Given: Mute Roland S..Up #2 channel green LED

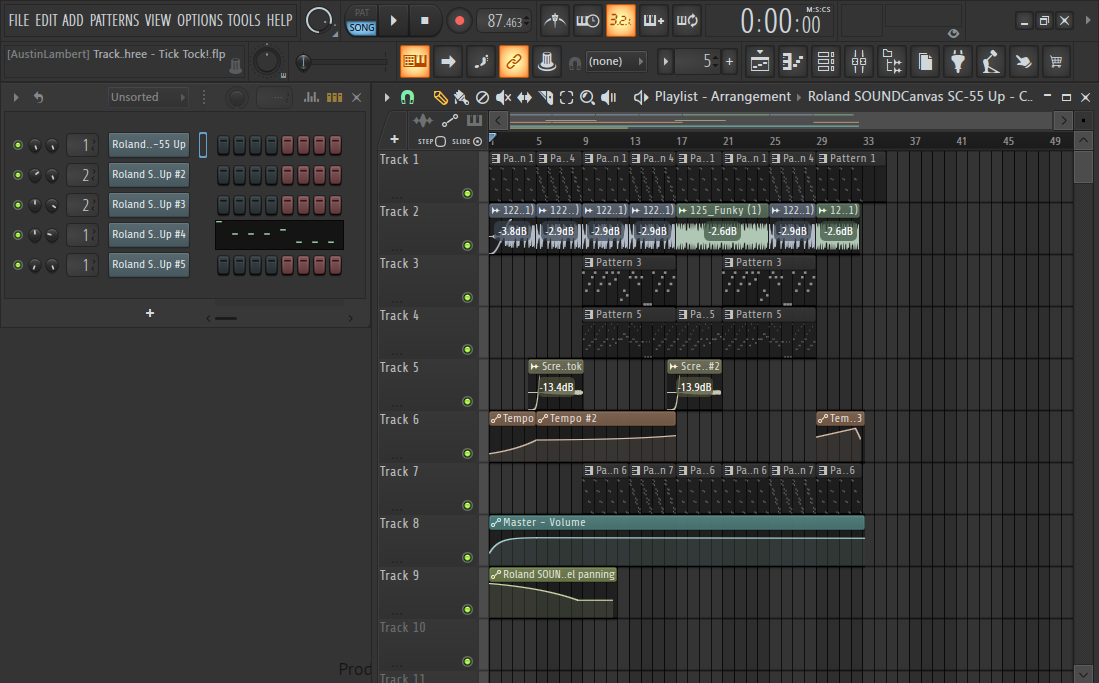Looking at the screenshot, I should coord(18,175).
